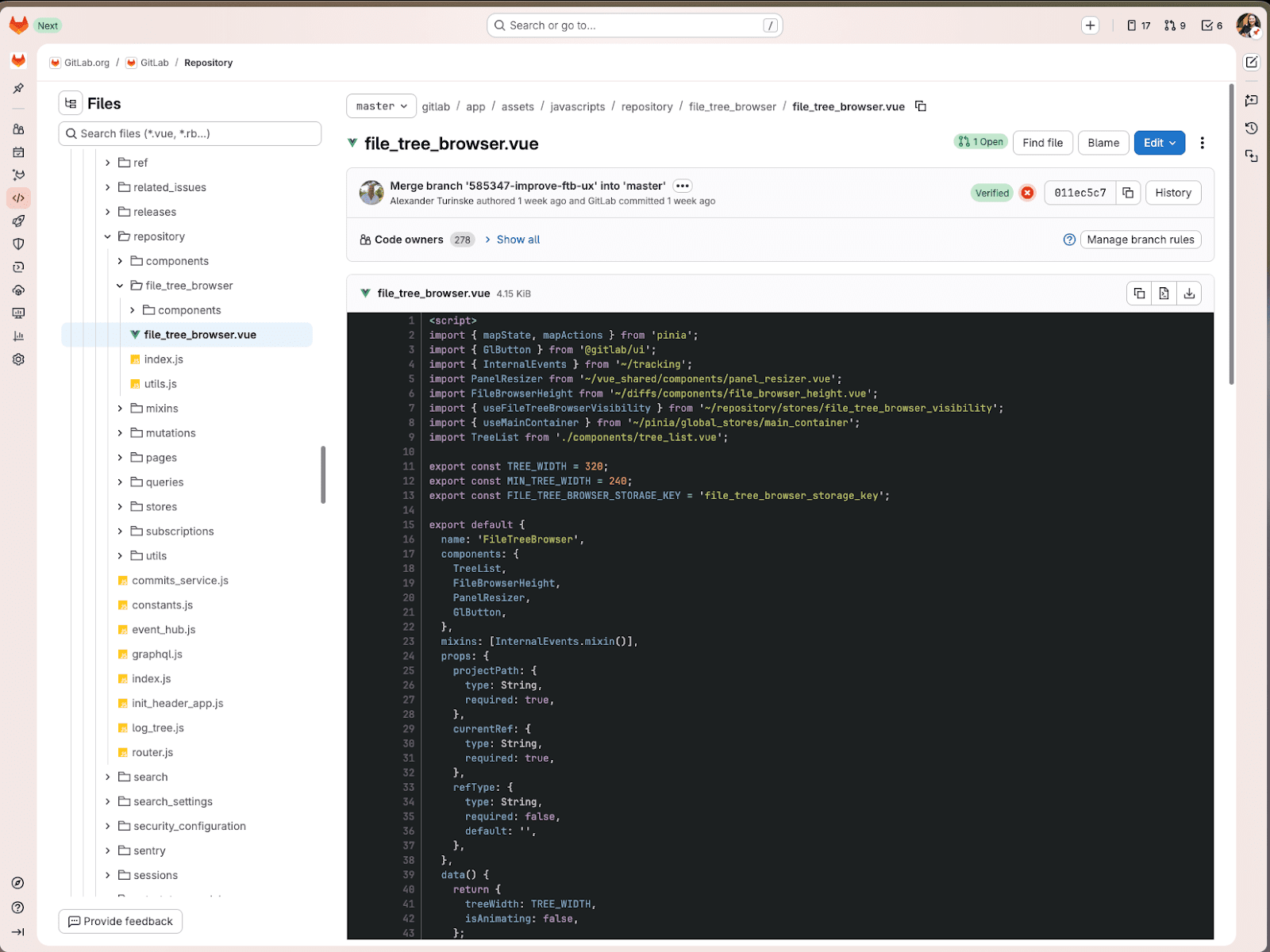Click the file tree vertical scrollbar
1270x952 pixels.
(323, 474)
